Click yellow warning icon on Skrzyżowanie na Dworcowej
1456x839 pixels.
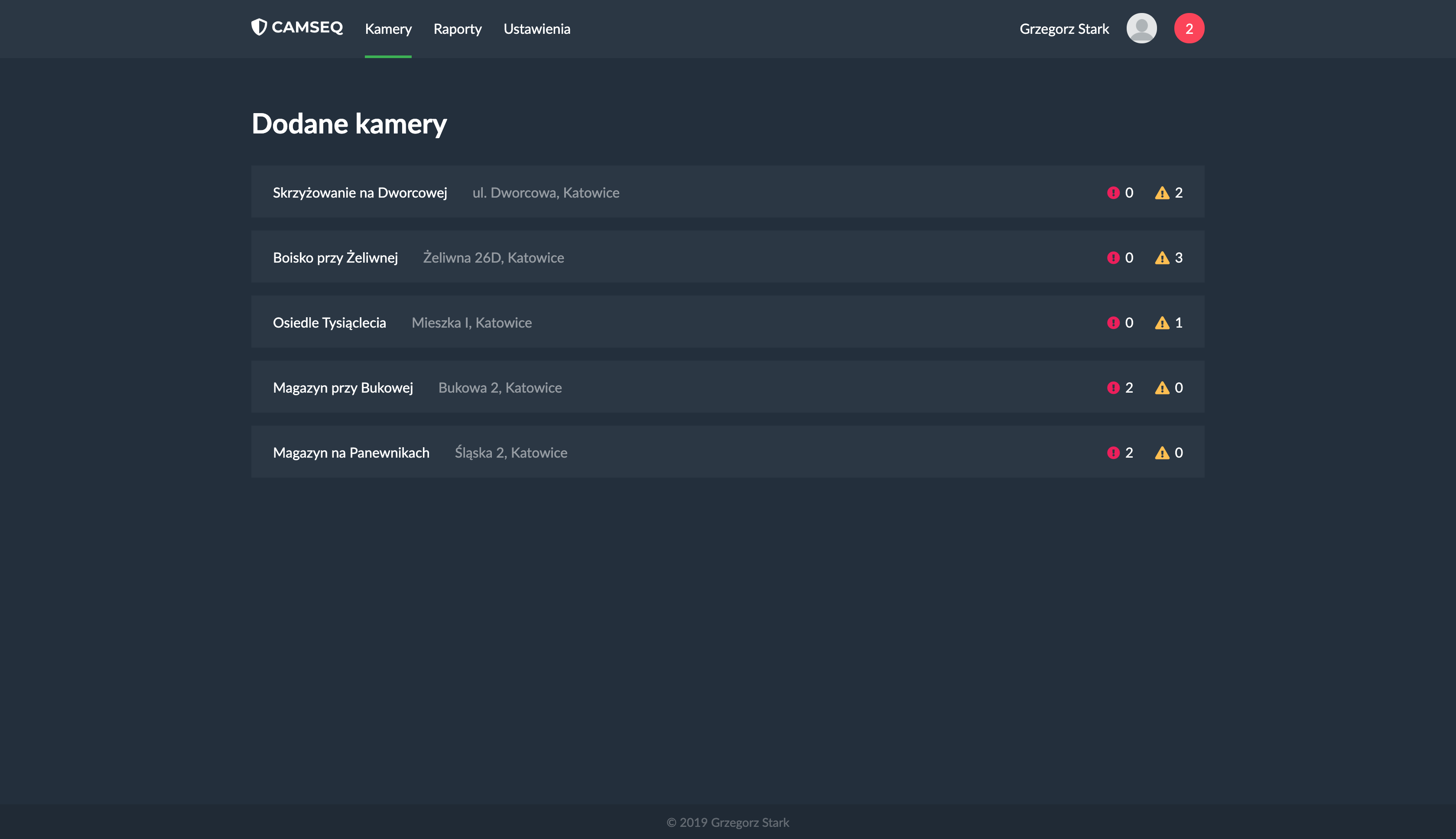pos(1162,192)
